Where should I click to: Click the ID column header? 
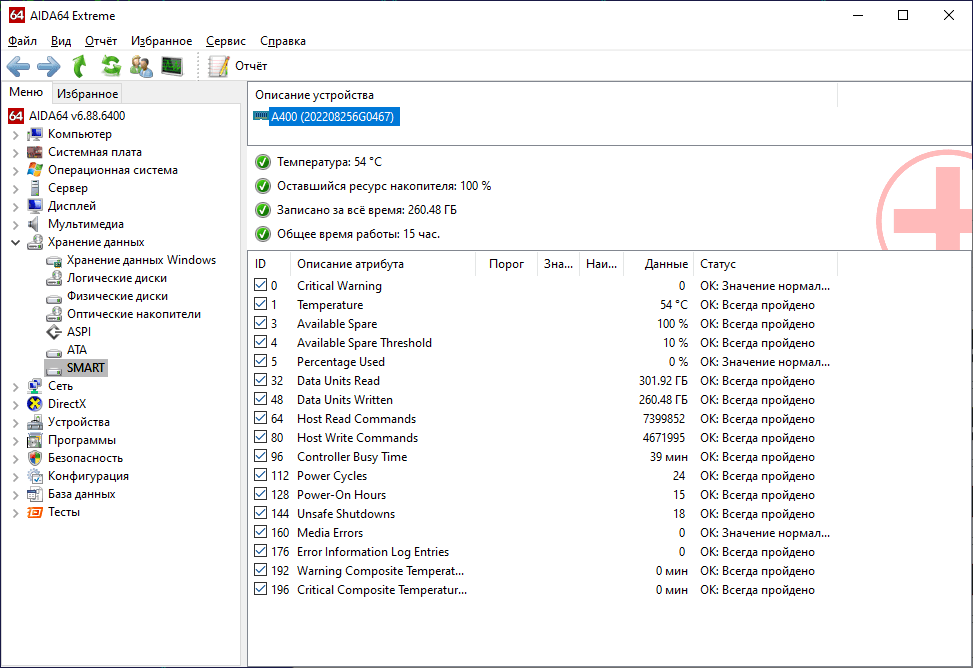click(x=269, y=264)
